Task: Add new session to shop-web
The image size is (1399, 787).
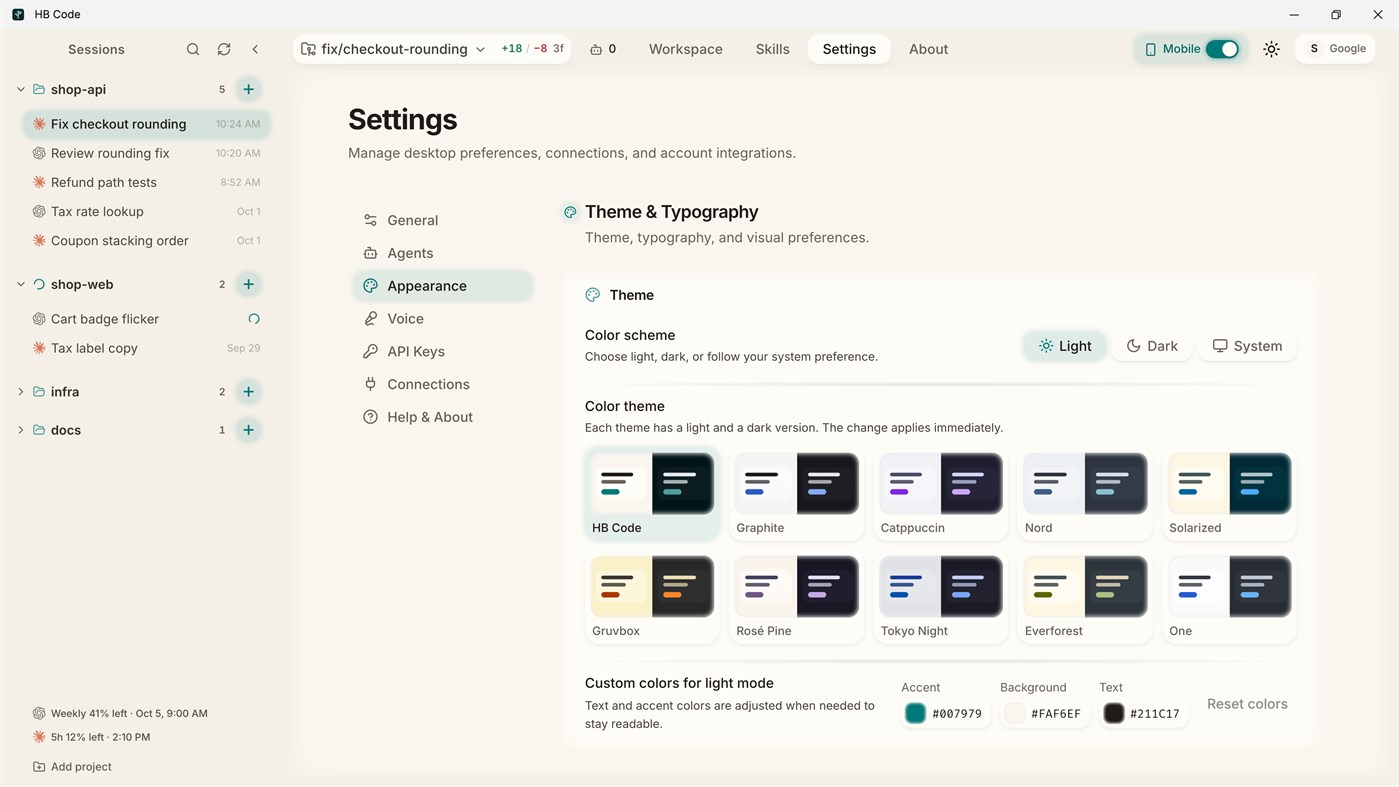Action: (x=248, y=284)
